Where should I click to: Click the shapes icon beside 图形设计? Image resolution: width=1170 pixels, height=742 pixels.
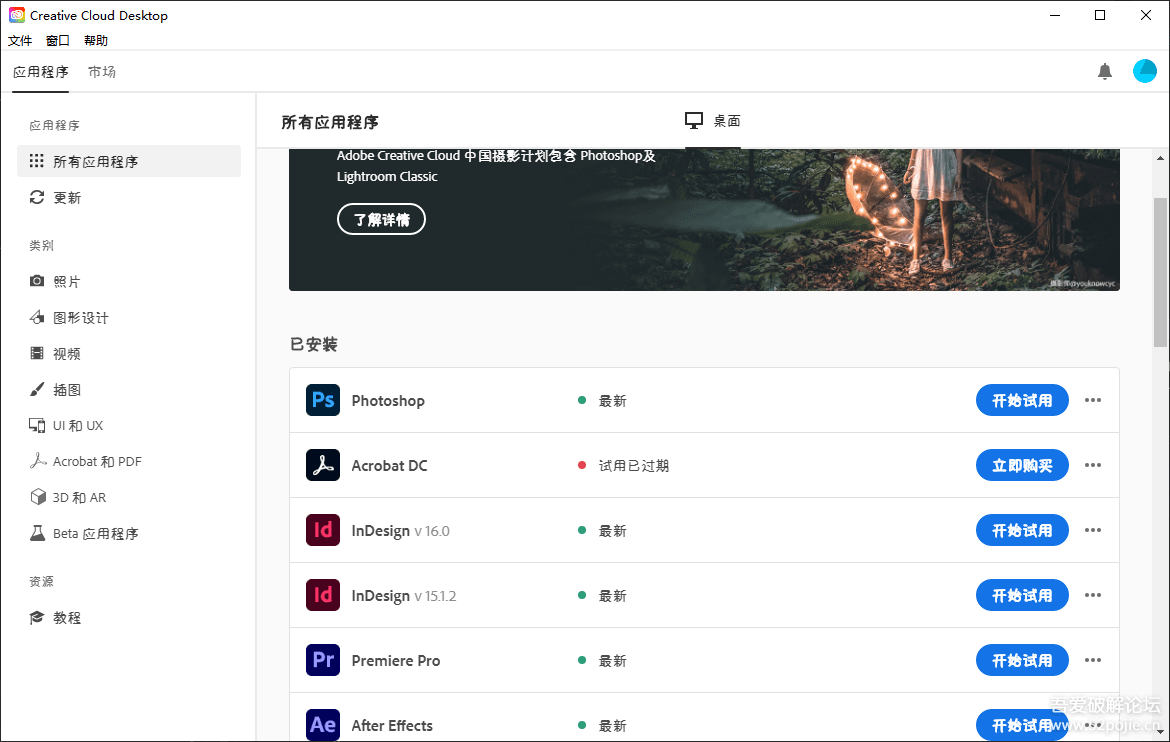37,317
